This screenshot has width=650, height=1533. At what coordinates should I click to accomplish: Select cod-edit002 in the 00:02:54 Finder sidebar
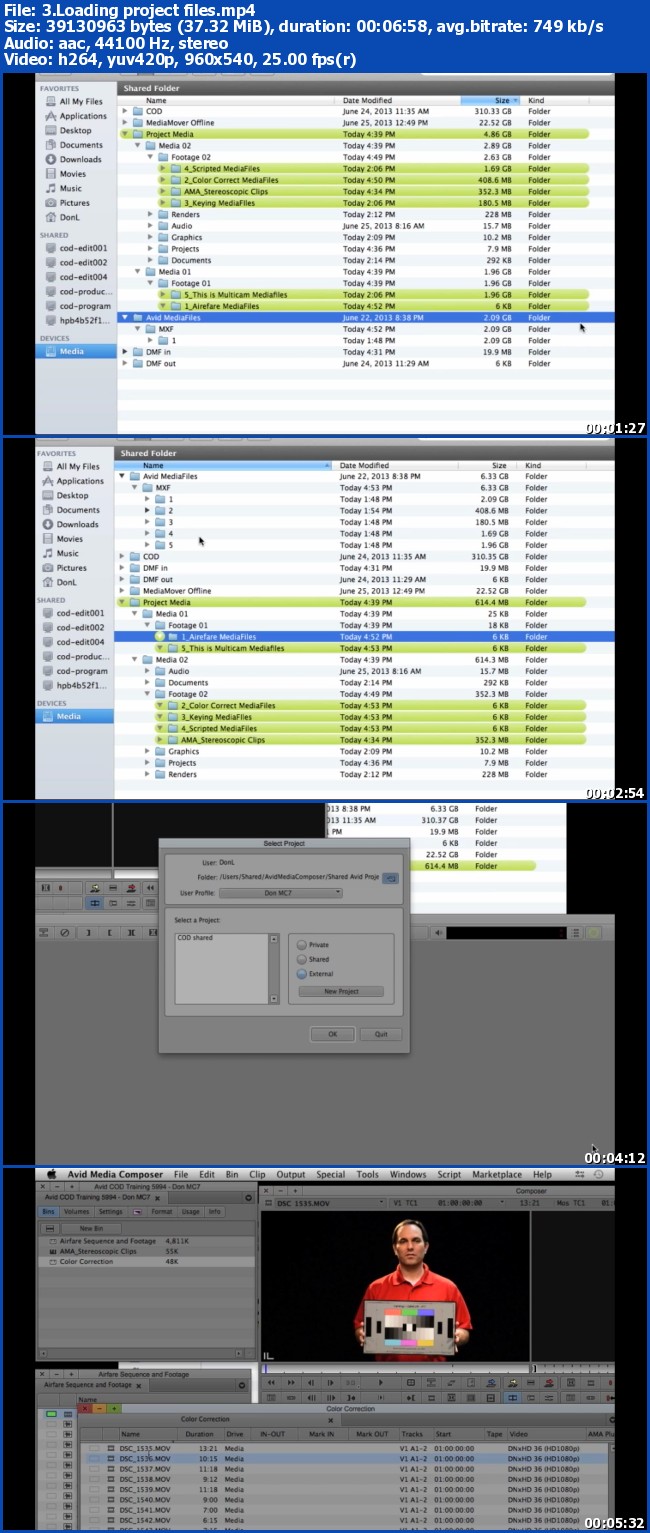(x=74, y=628)
